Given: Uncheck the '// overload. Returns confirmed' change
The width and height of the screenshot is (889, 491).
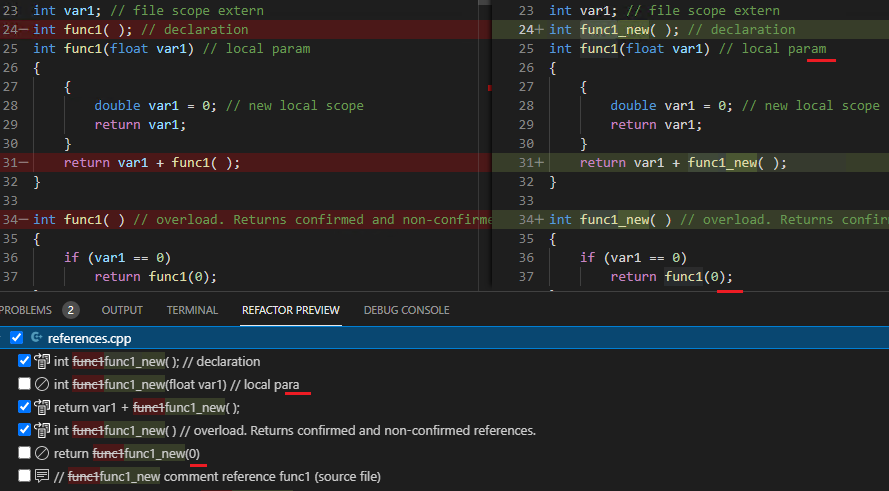Looking at the screenshot, I should [x=24, y=430].
